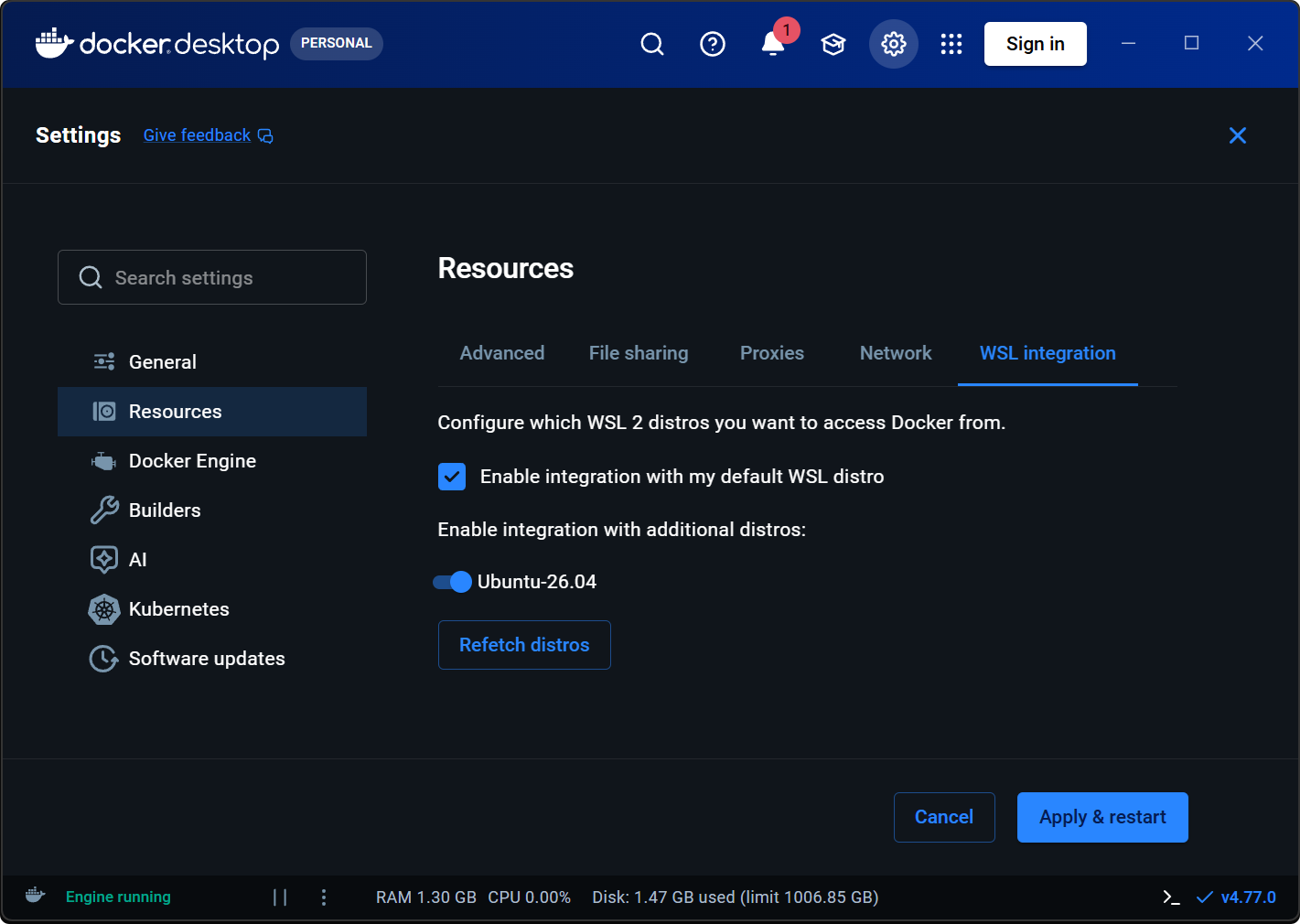Click the PERSONAL plan badge
The width and height of the screenshot is (1300, 924).
pos(337,43)
